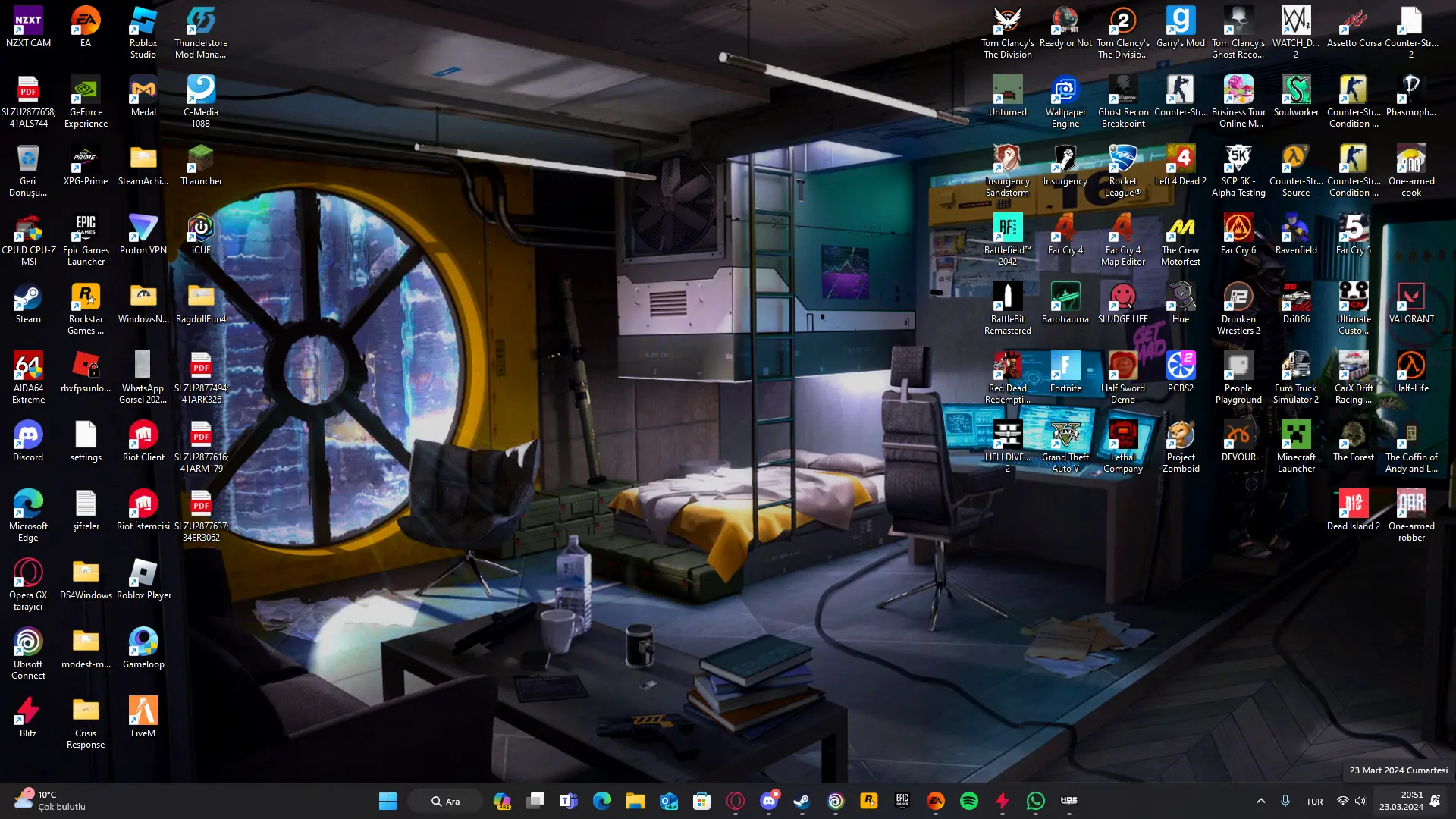Open Minecraft Launcher shortcut

pos(1296,447)
